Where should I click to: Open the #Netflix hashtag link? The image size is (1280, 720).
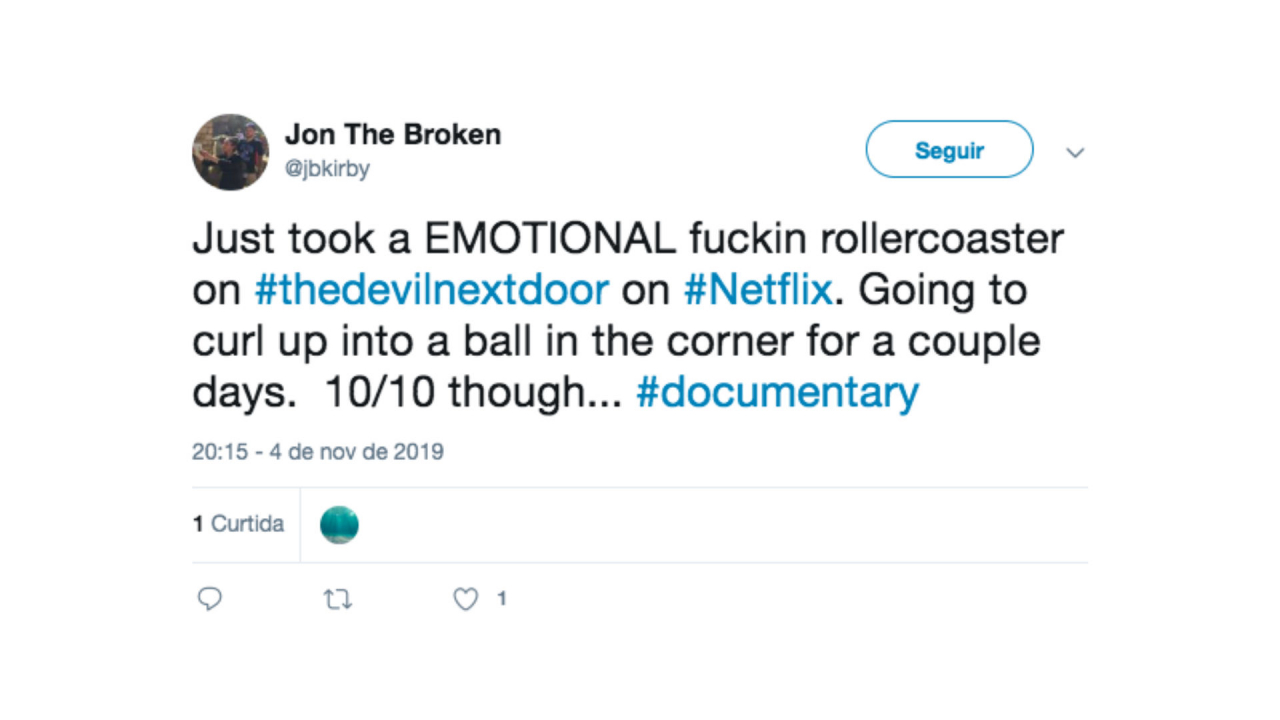758,290
